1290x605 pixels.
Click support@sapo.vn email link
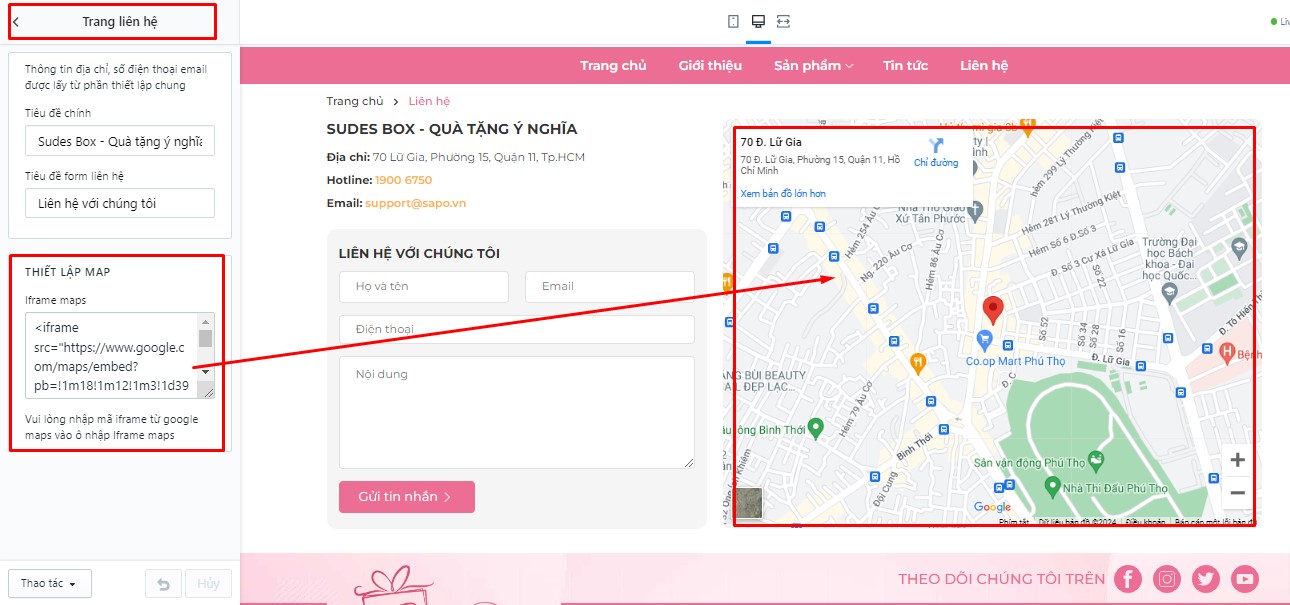415,203
